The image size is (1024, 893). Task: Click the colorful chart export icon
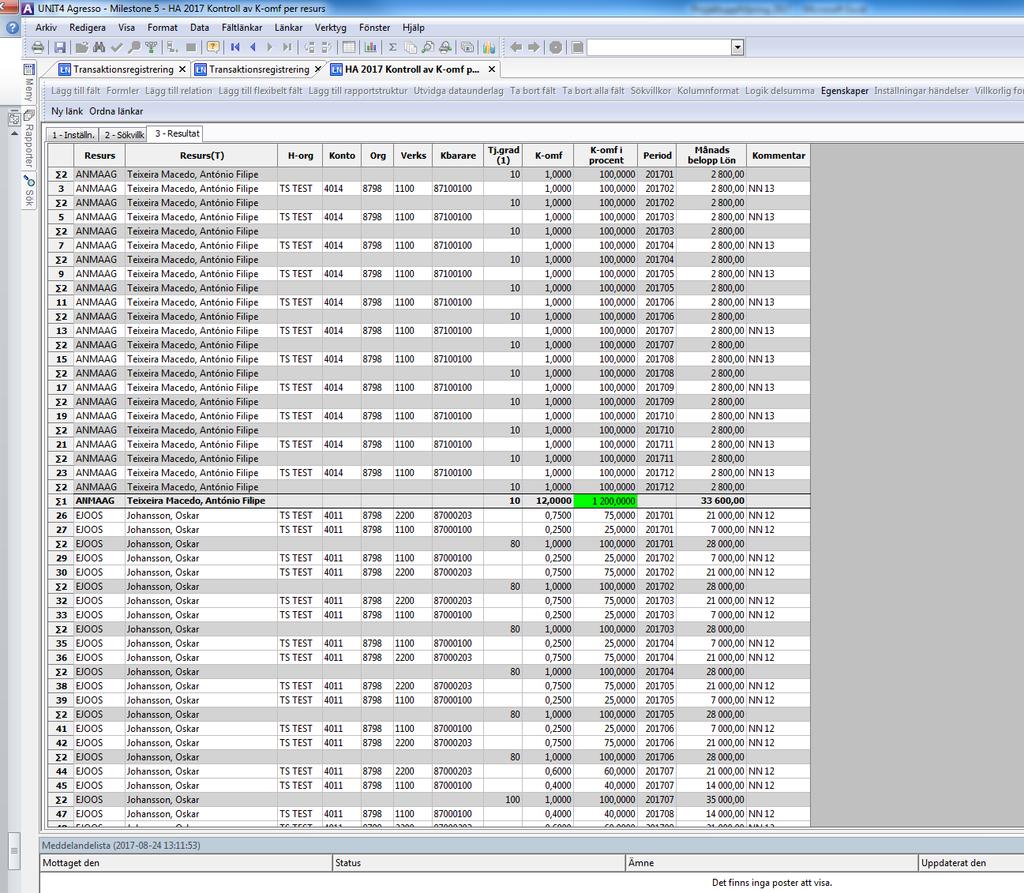coord(489,47)
